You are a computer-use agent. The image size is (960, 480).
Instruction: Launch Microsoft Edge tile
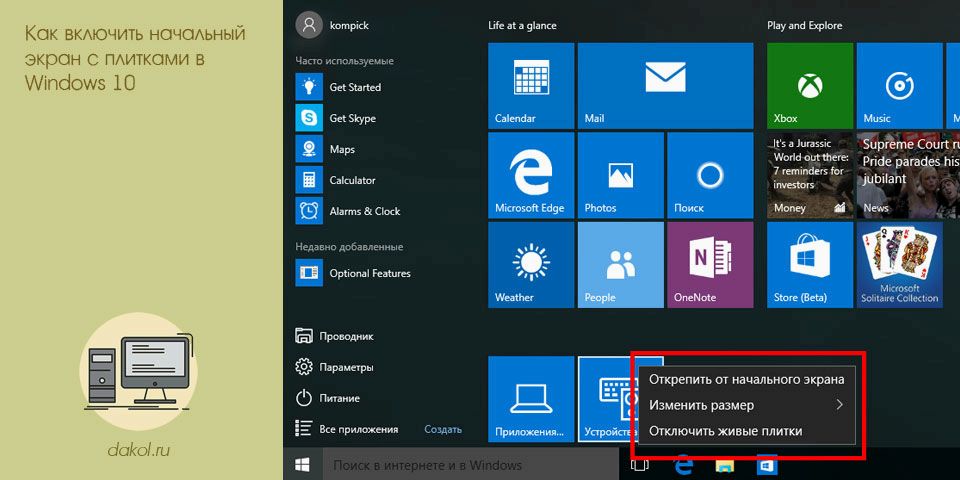(x=531, y=175)
